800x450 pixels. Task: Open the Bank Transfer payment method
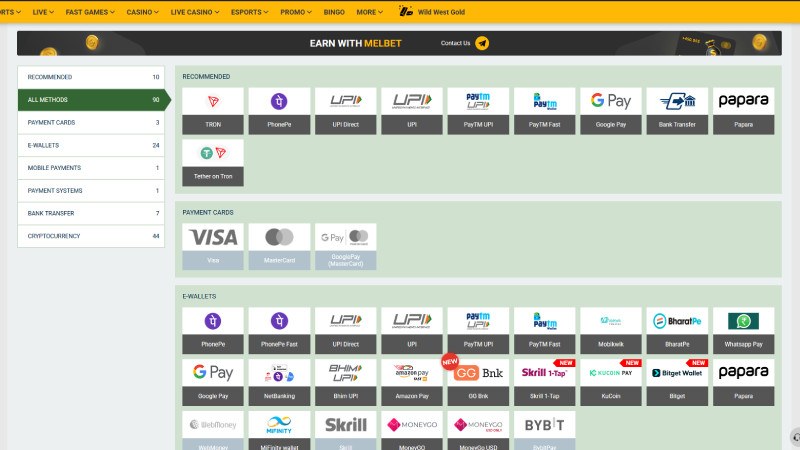click(x=677, y=111)
